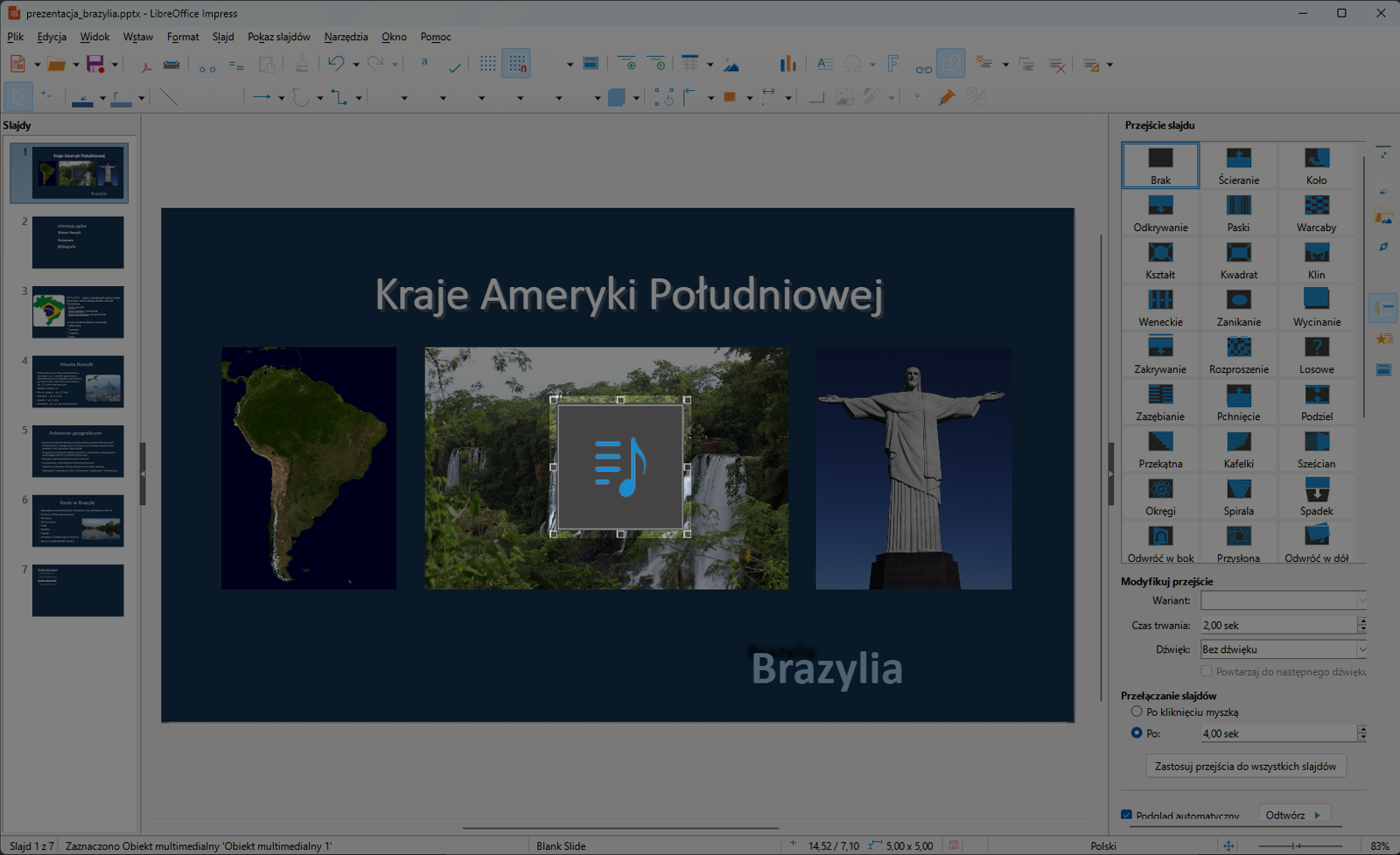The height and width of the screenshot is (855, 1400).
Task: Open the Pokaz slajdow menu
Action: tap(277, 37)
